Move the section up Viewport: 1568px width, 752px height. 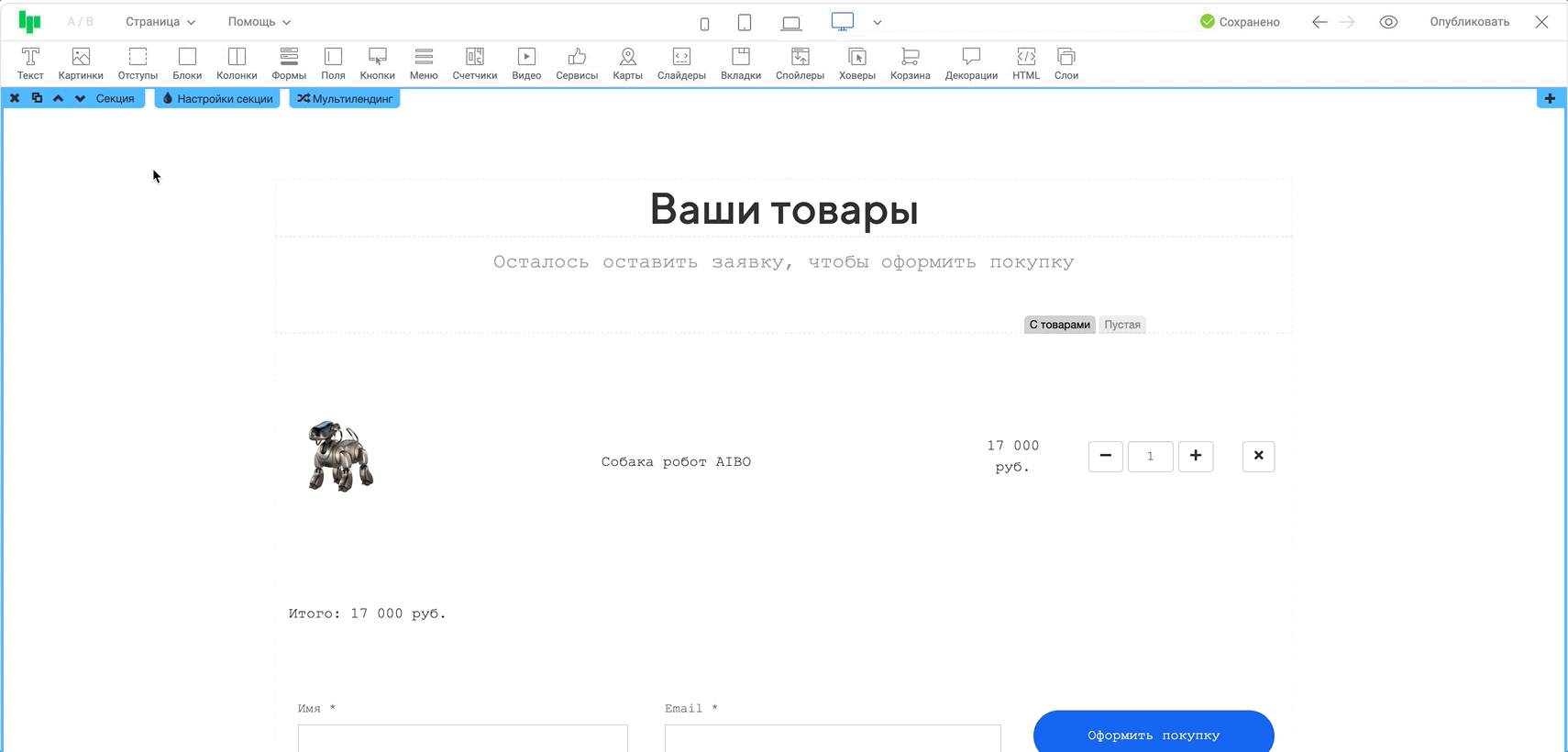pyautogui.click(x=58, y=98)
